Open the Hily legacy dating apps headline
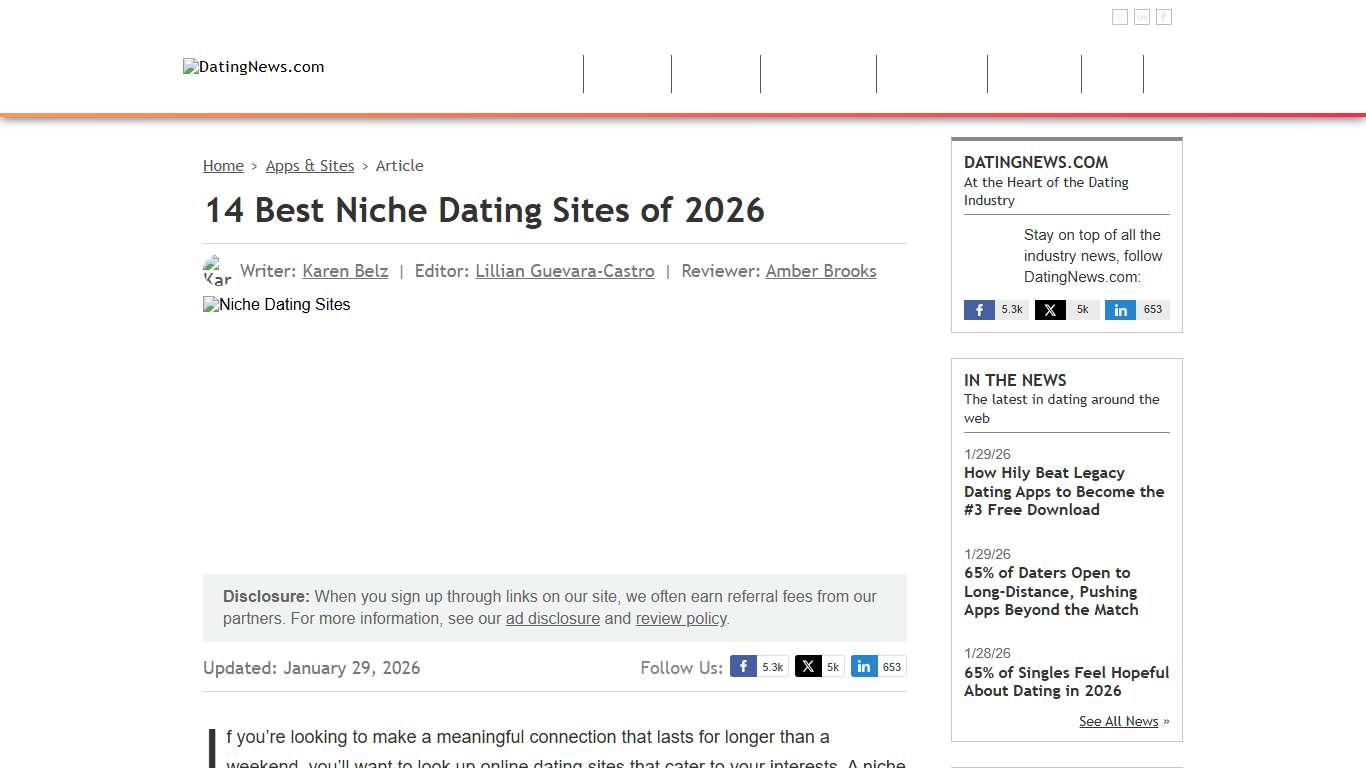The height and width of the screenshot is (768, 1366). [x=1063, y=491]
